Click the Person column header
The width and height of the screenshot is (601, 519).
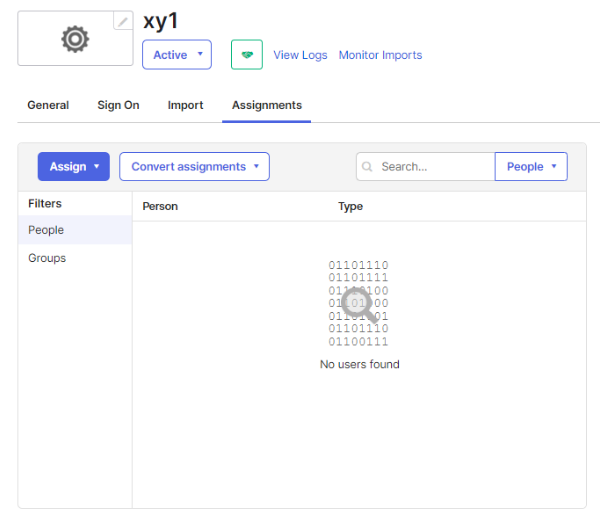(x=160, y=207)
